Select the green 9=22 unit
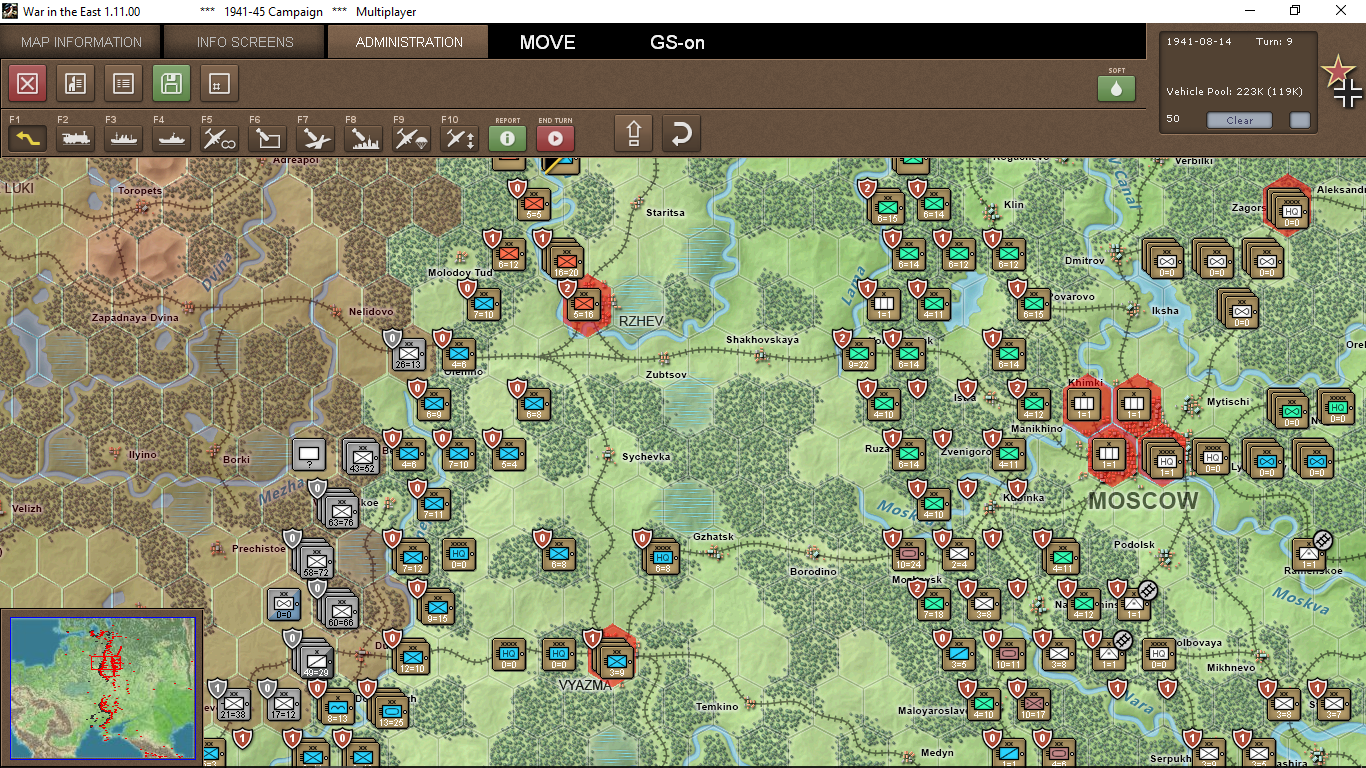 [859, 354]
